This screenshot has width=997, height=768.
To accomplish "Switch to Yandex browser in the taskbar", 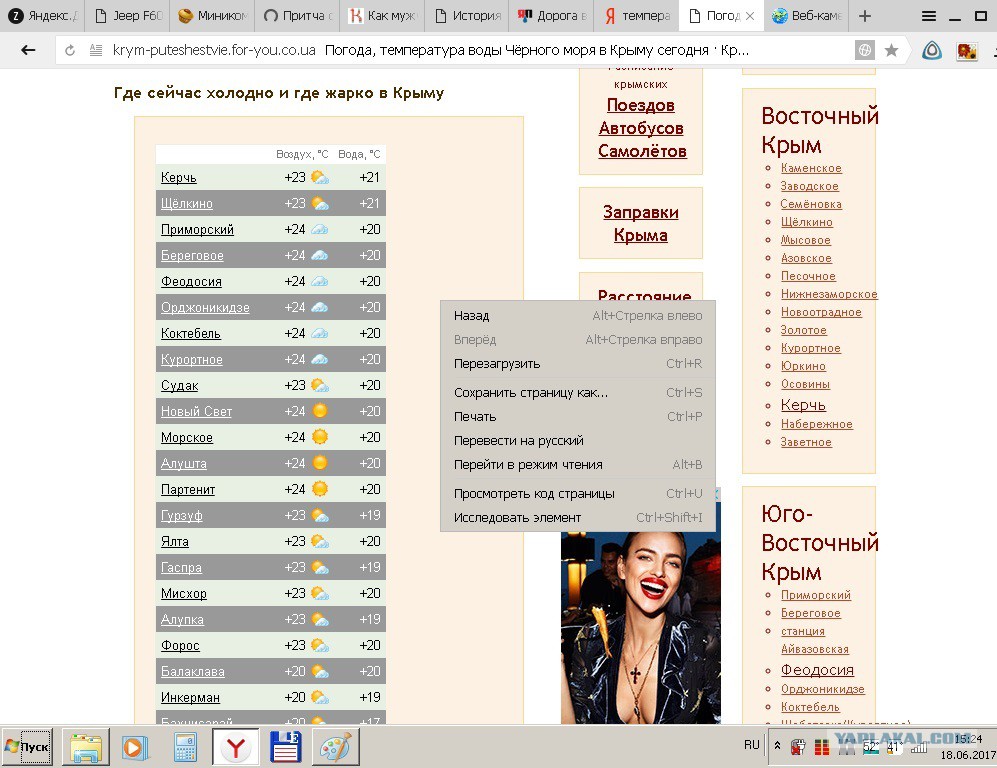I will 235,747.
